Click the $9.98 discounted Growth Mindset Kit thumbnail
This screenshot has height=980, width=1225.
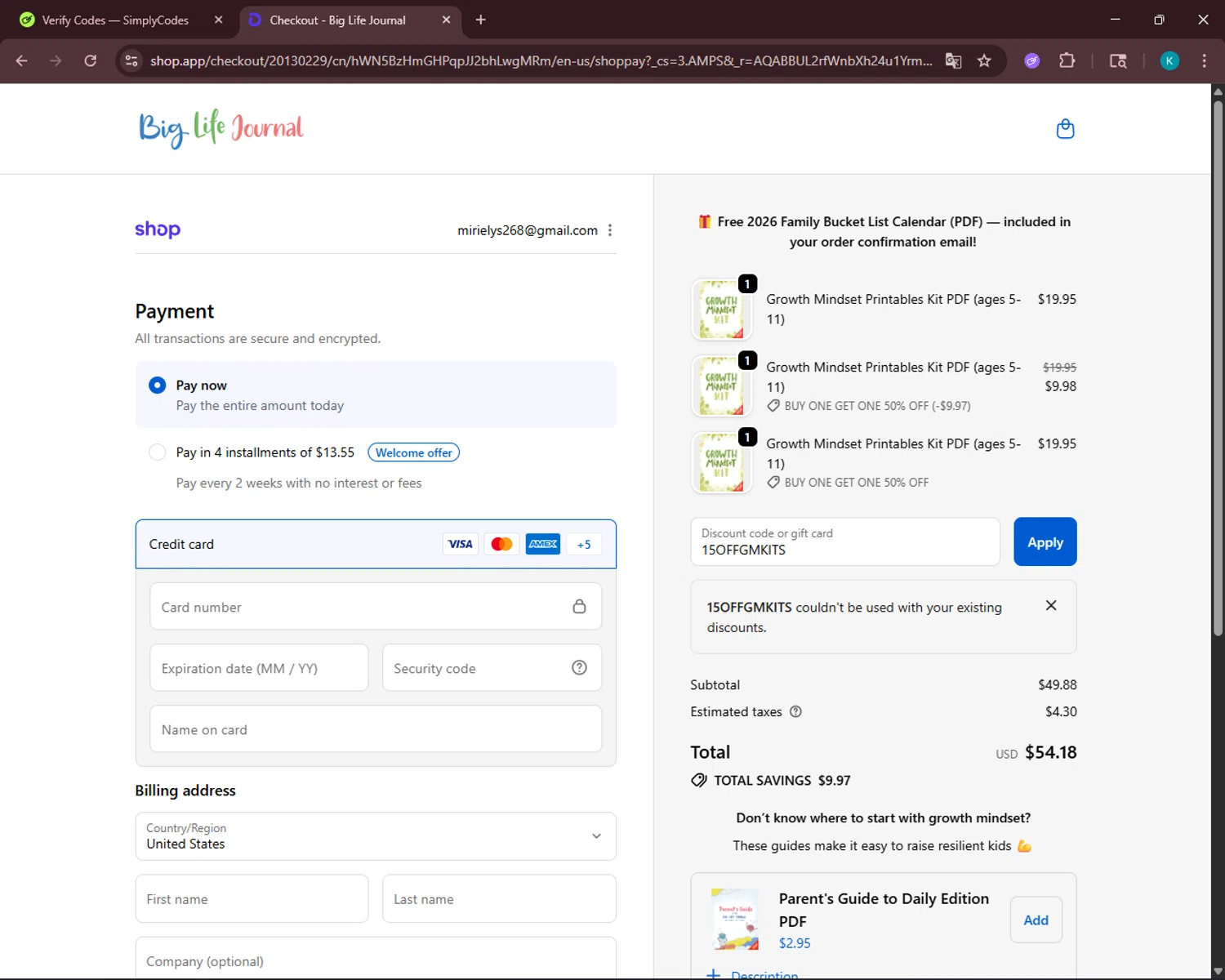[x=721, y=386]
